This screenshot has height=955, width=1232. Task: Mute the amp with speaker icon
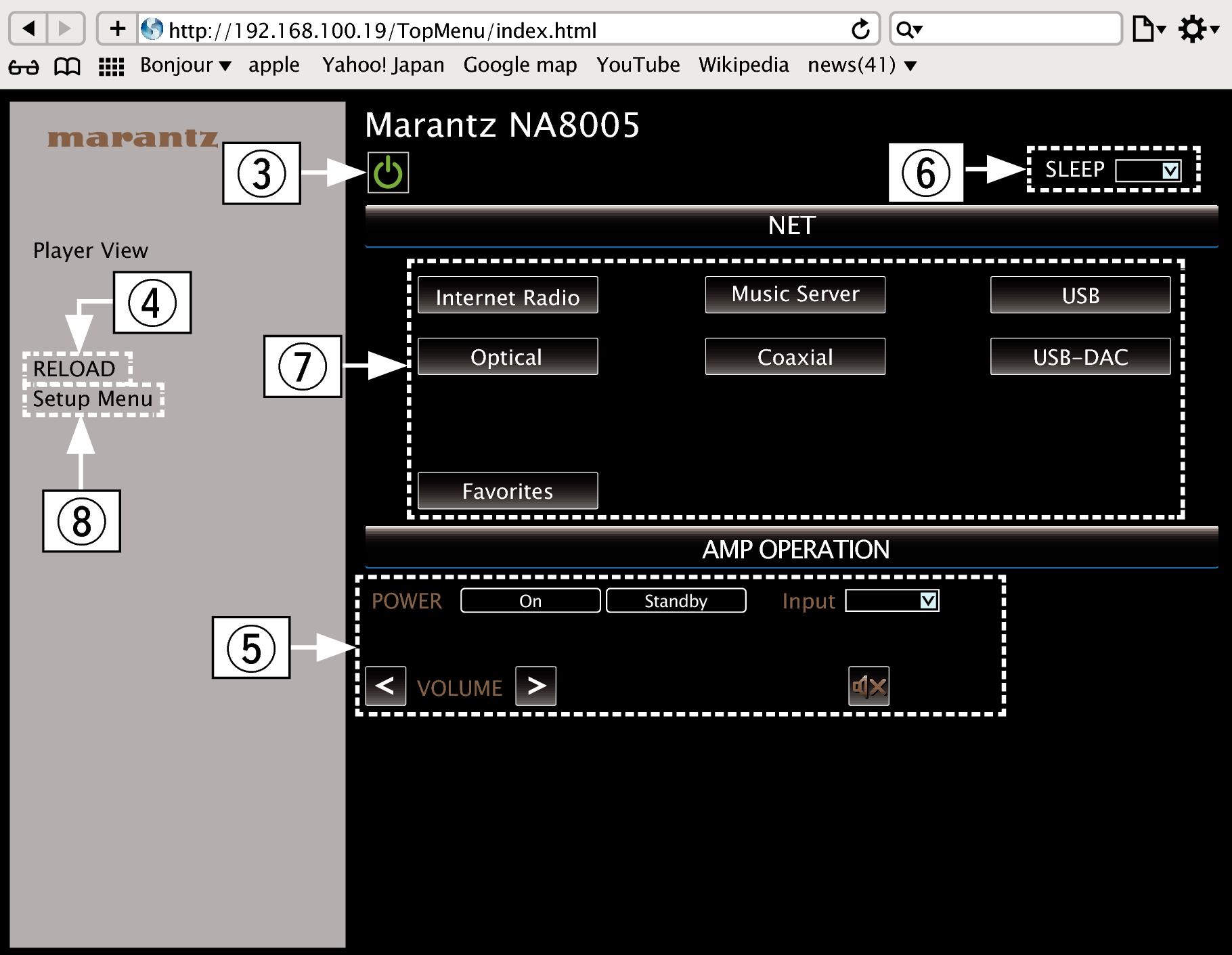(868, 686)
